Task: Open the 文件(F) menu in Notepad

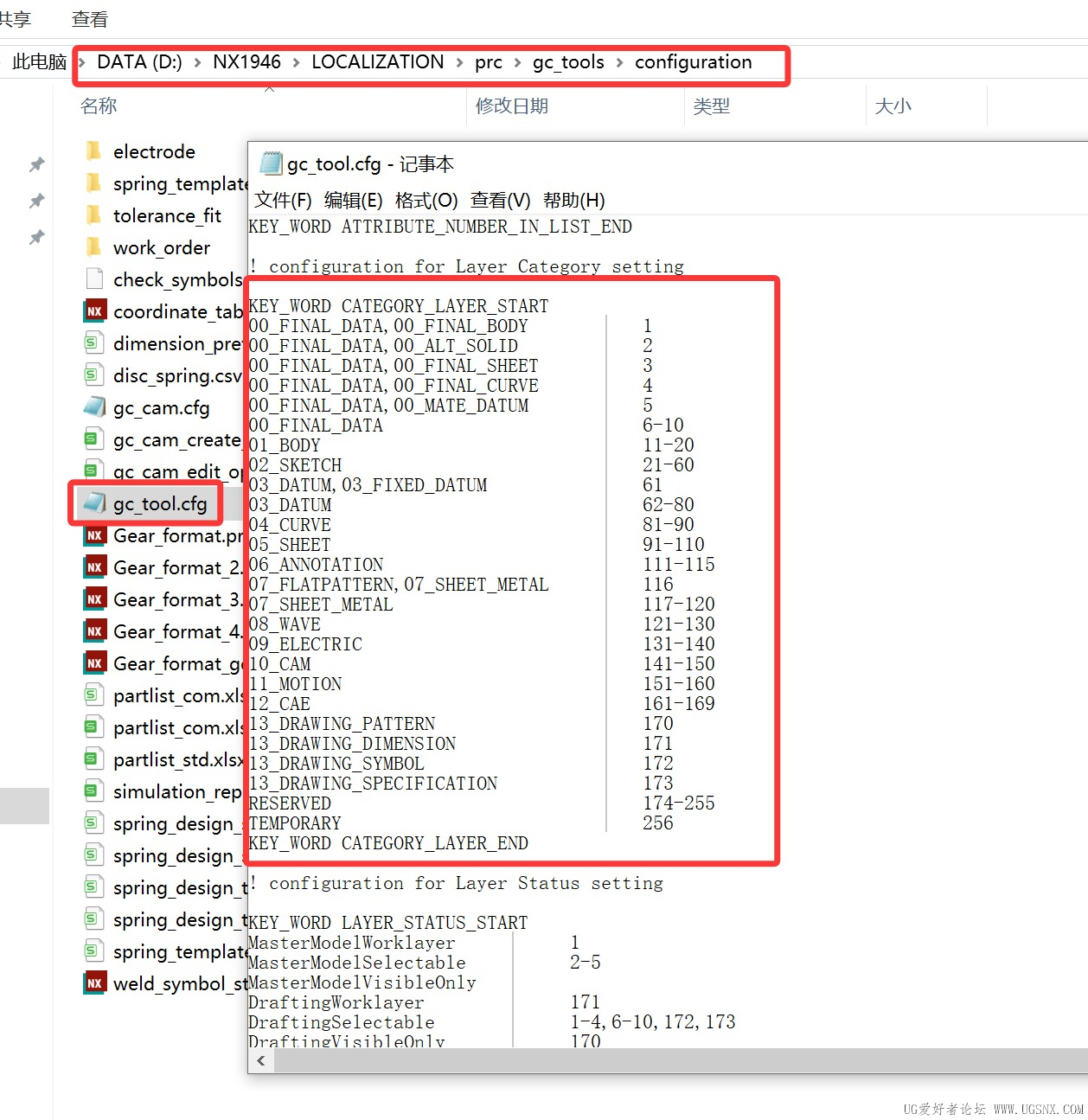Action: pyautogui.click(x=283, y=201)
